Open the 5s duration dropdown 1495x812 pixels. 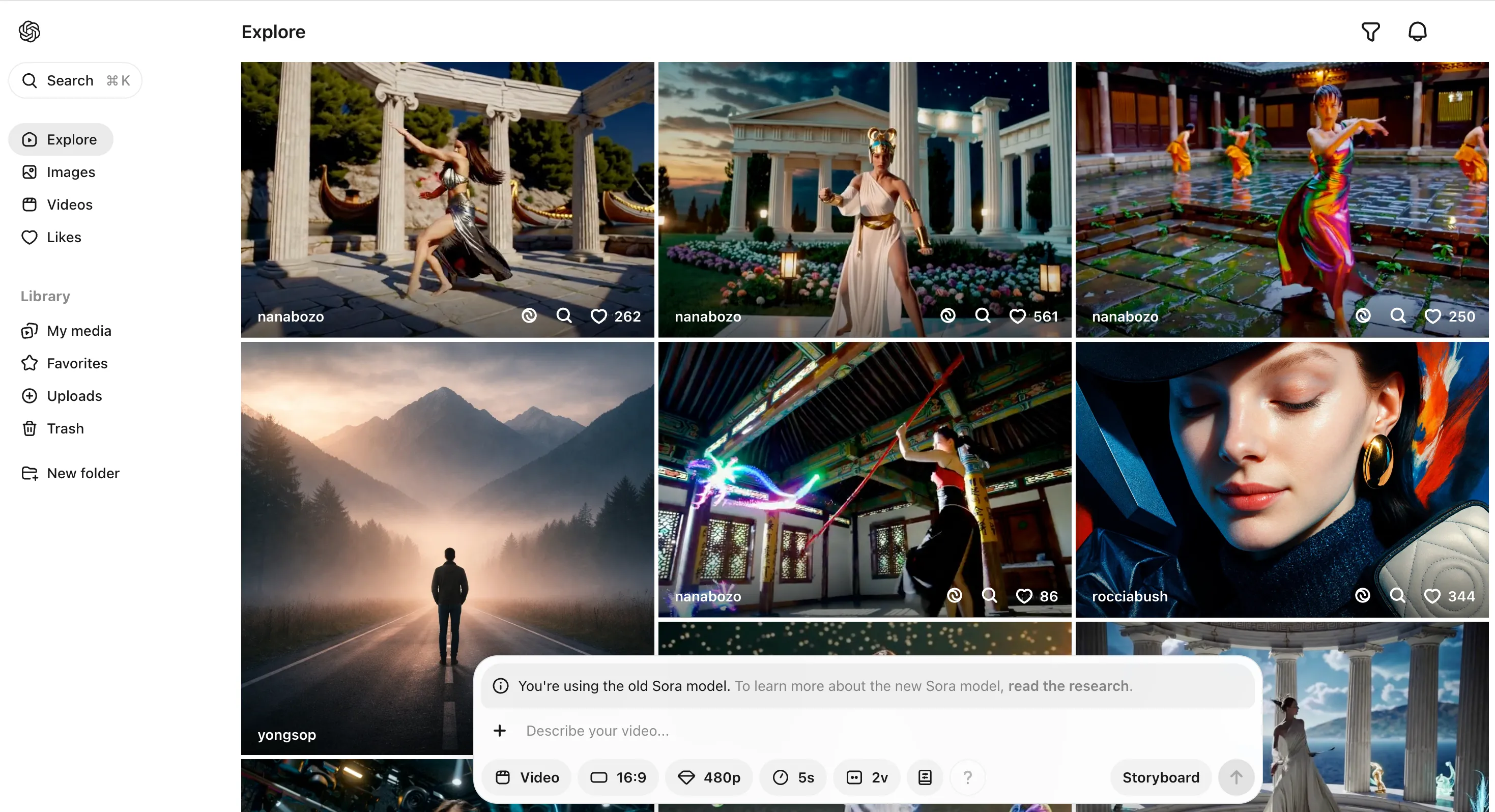tap(793, 777)
